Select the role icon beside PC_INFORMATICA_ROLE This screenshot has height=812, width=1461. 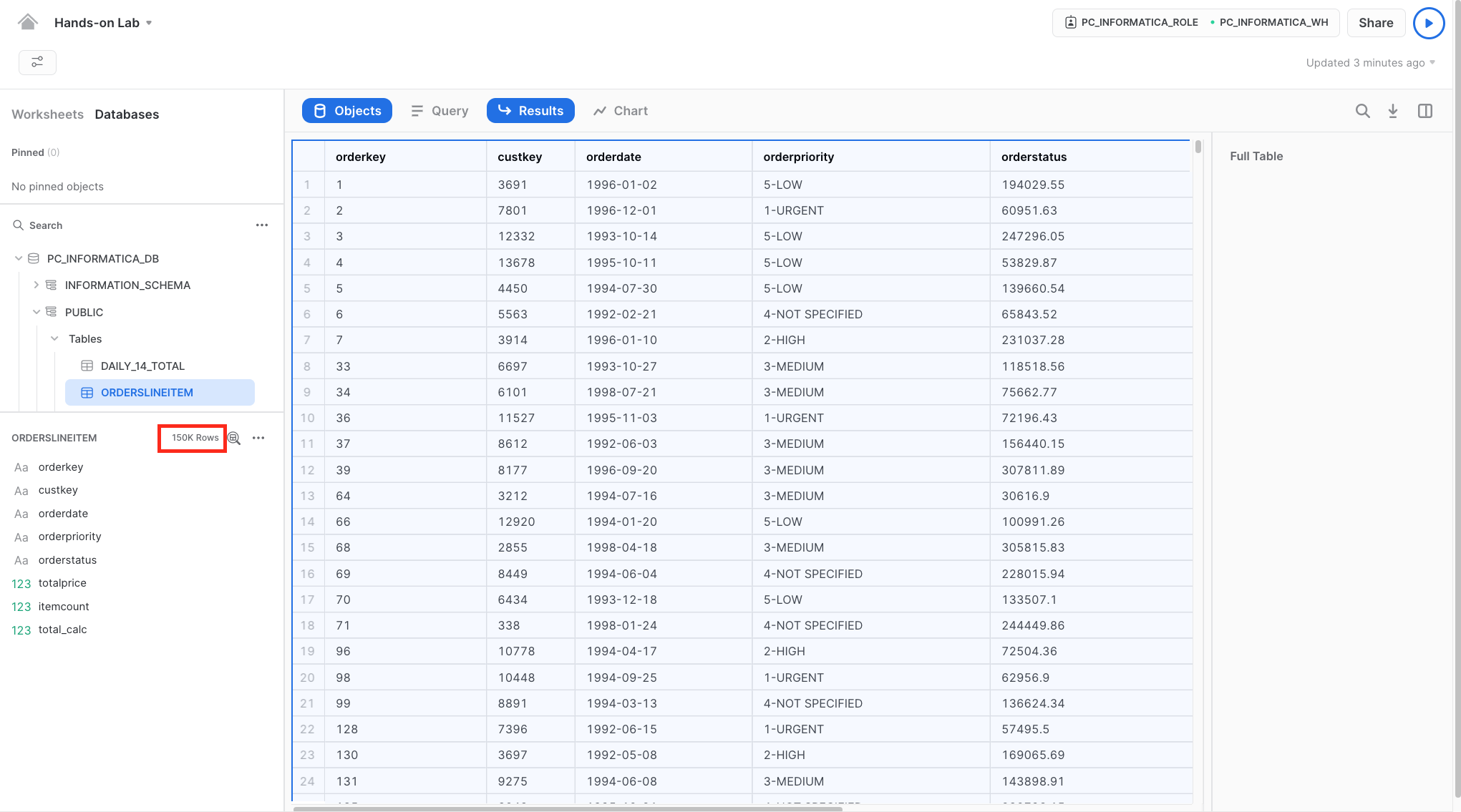1071,22
